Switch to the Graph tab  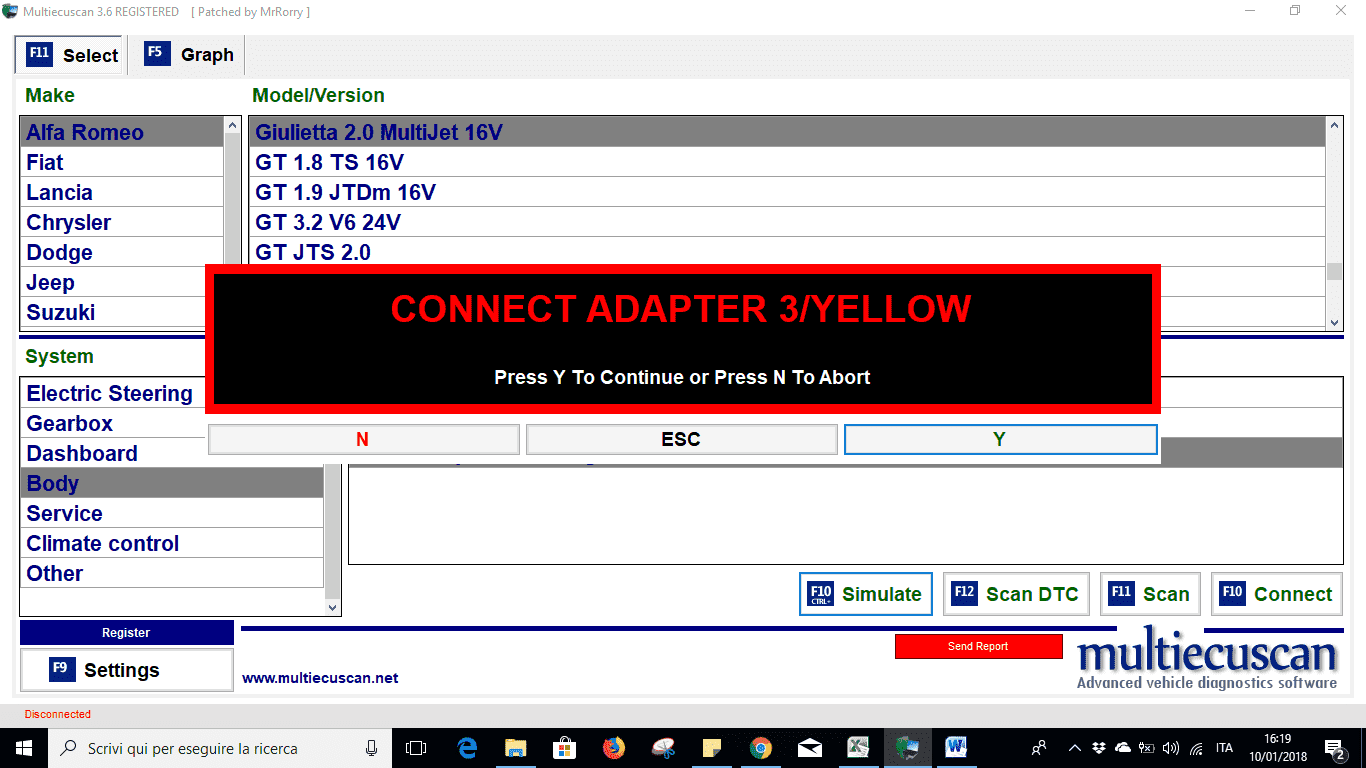coord(190,55)
